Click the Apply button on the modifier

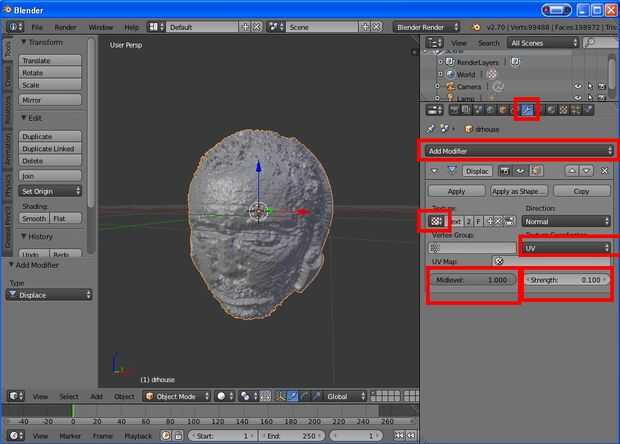(456, 190)
